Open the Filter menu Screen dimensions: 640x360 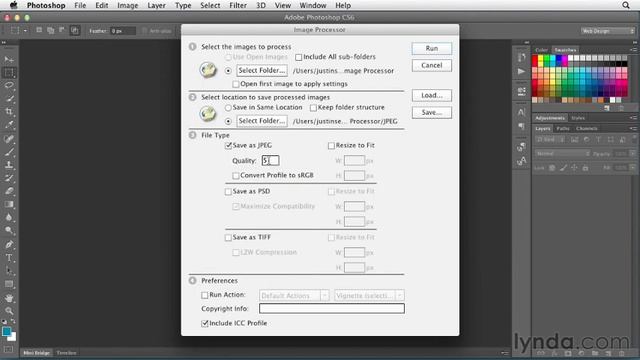click(x=238, y=5)
